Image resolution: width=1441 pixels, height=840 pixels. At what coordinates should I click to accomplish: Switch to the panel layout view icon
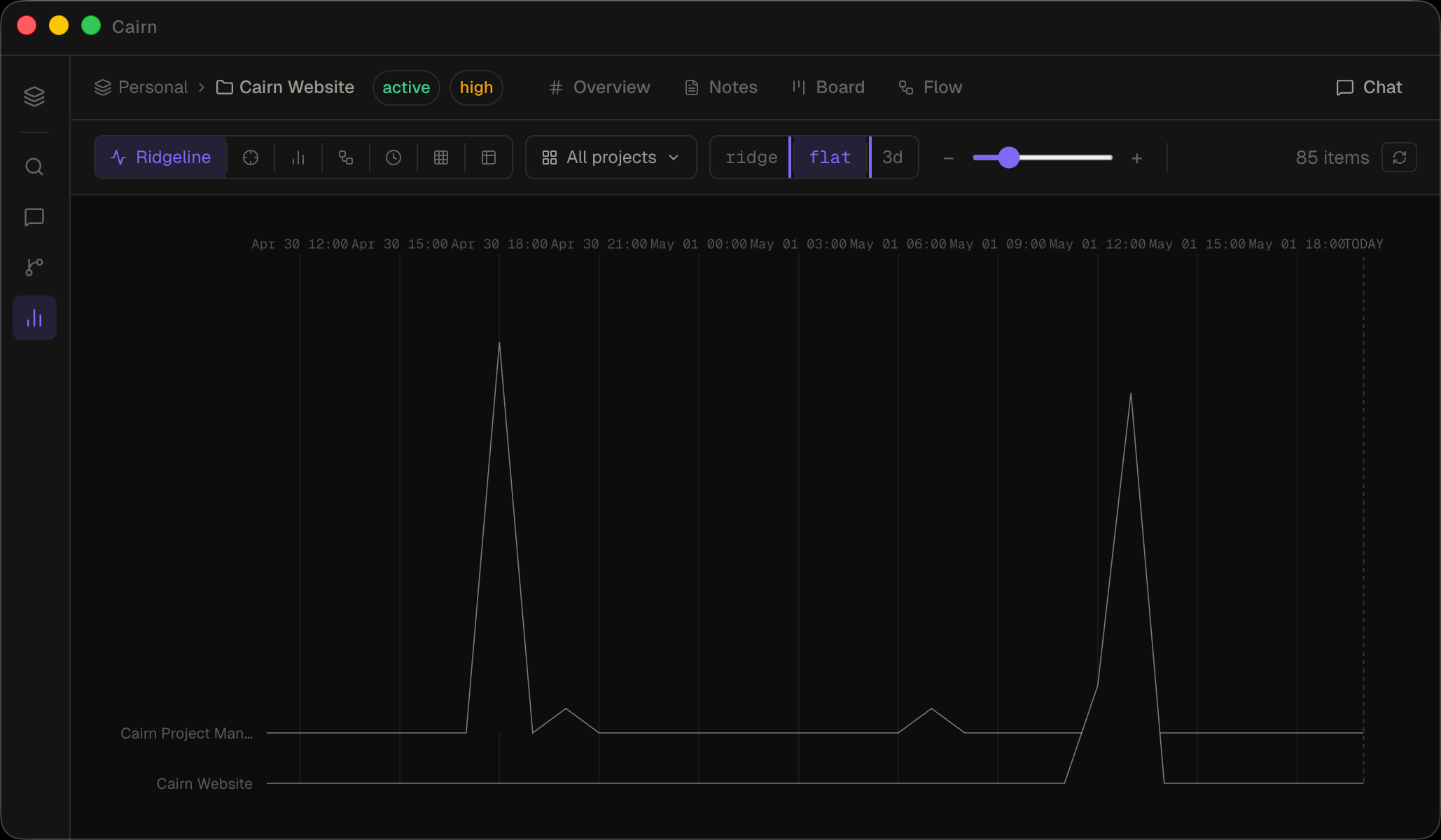coord(489,157)
